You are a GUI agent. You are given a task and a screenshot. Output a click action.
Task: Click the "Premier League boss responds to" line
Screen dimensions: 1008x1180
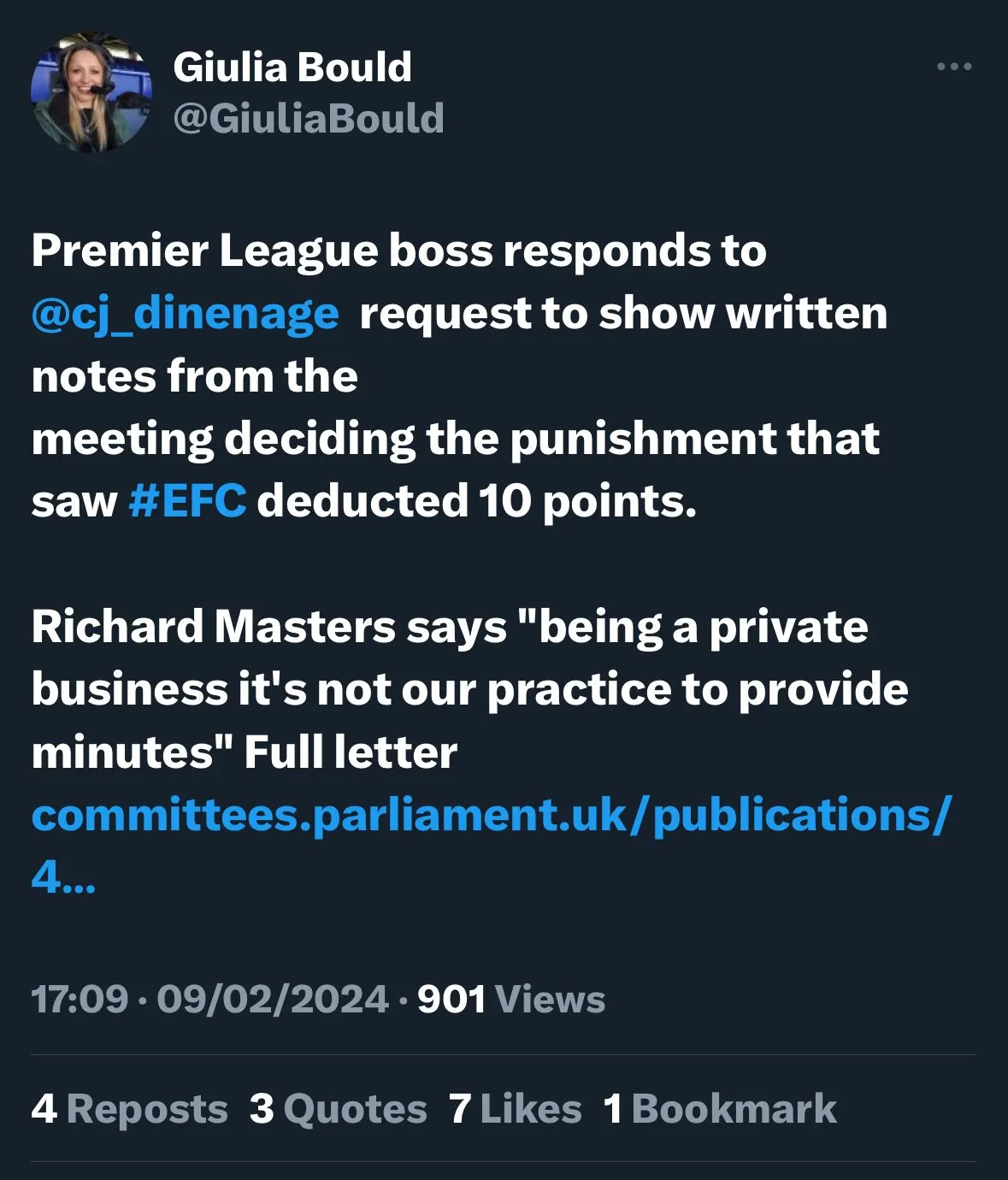click(398, 251)
